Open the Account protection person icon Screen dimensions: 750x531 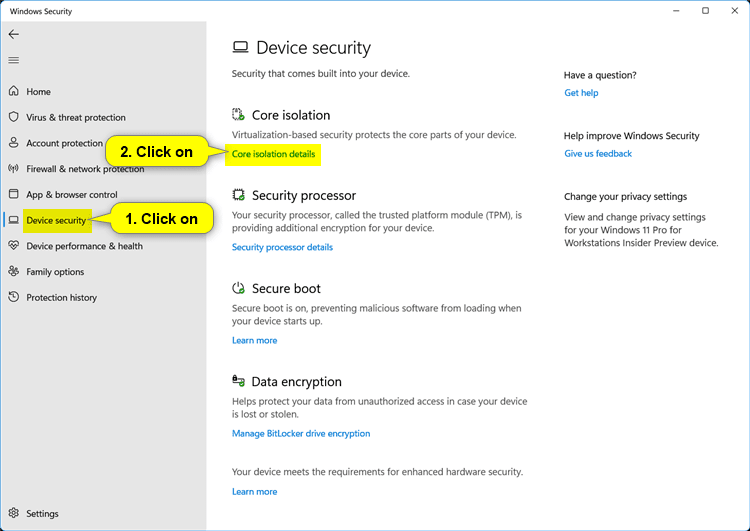point(14,143)
